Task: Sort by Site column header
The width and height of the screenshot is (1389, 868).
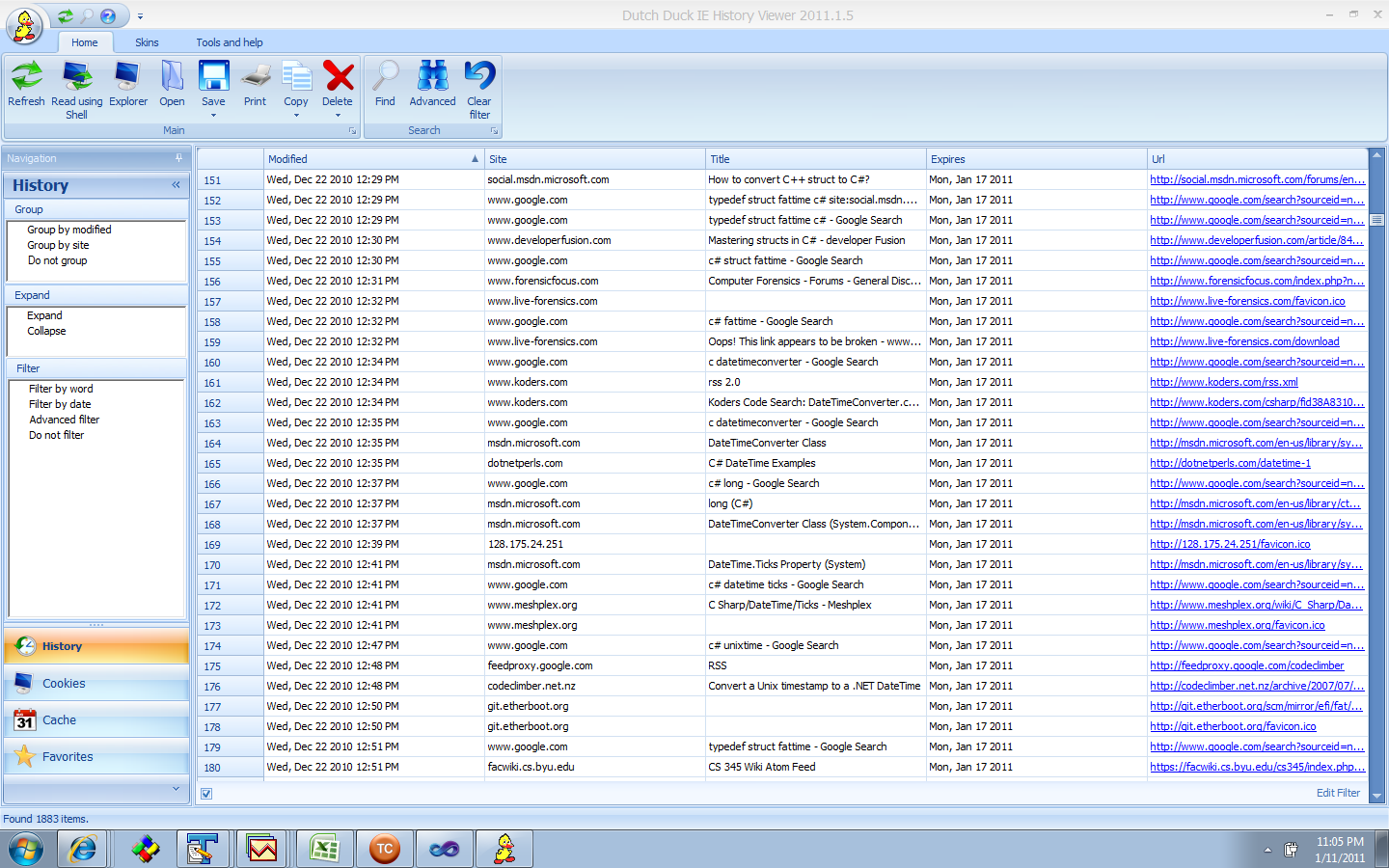Action: 595,159
